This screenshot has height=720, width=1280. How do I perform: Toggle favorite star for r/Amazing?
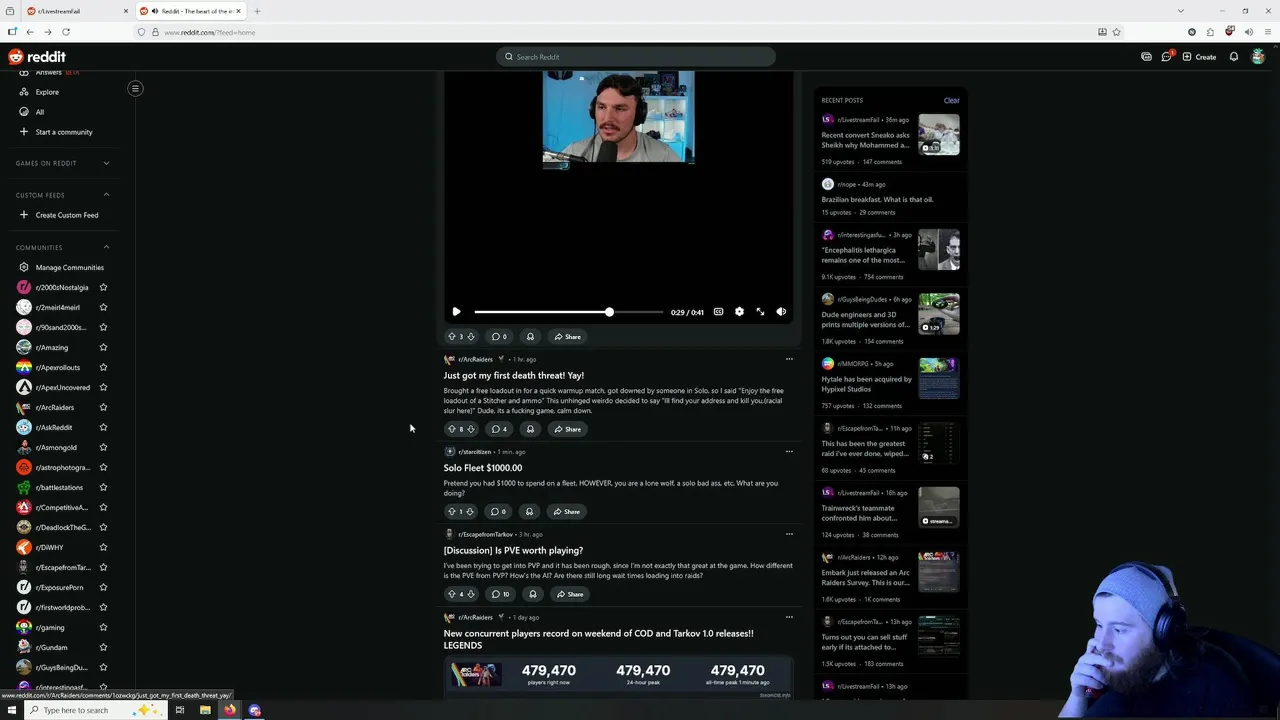tap(103, 347)
